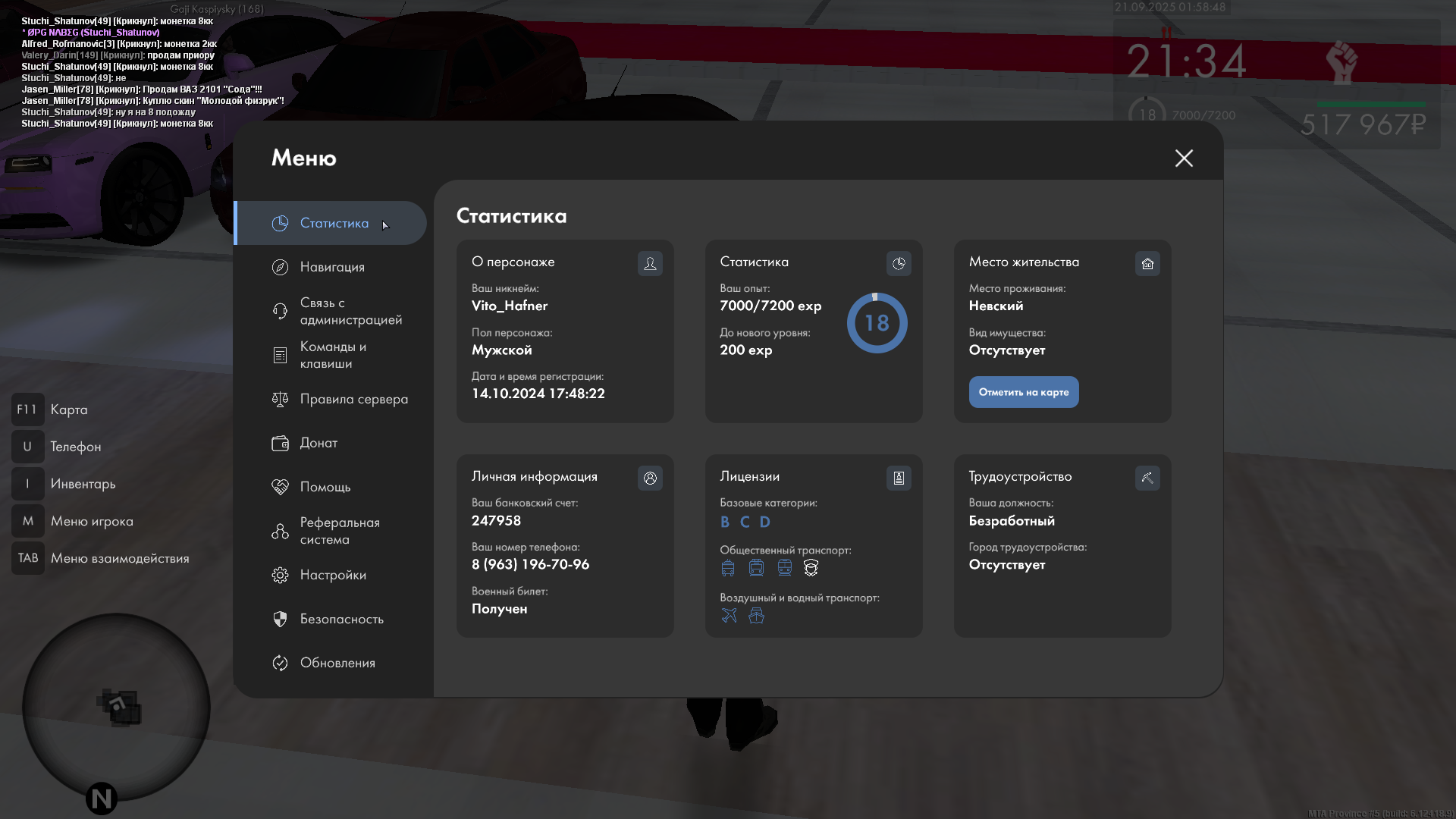1456x819 pixels.
Task: Click the pickaxe icon in Трудоустройство card
Action: click(1147, 478)
